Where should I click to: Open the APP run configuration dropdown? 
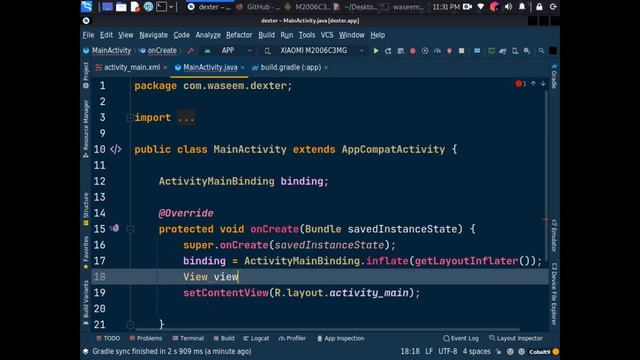[228, 51]
